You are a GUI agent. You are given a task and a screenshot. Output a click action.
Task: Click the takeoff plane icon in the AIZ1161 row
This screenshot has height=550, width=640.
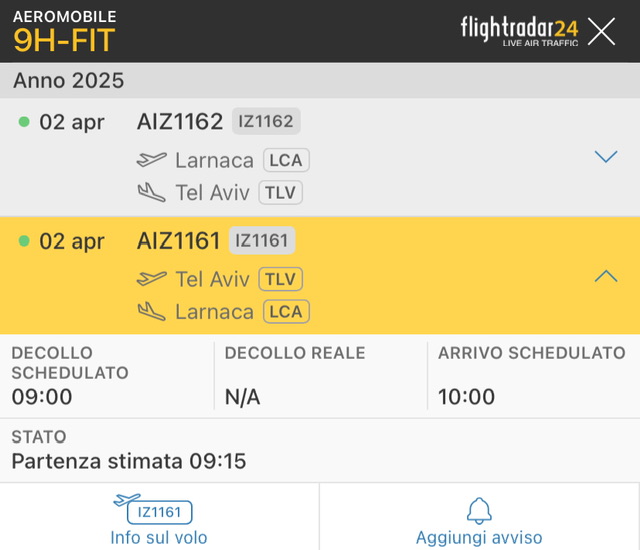(x=152, y=278)
